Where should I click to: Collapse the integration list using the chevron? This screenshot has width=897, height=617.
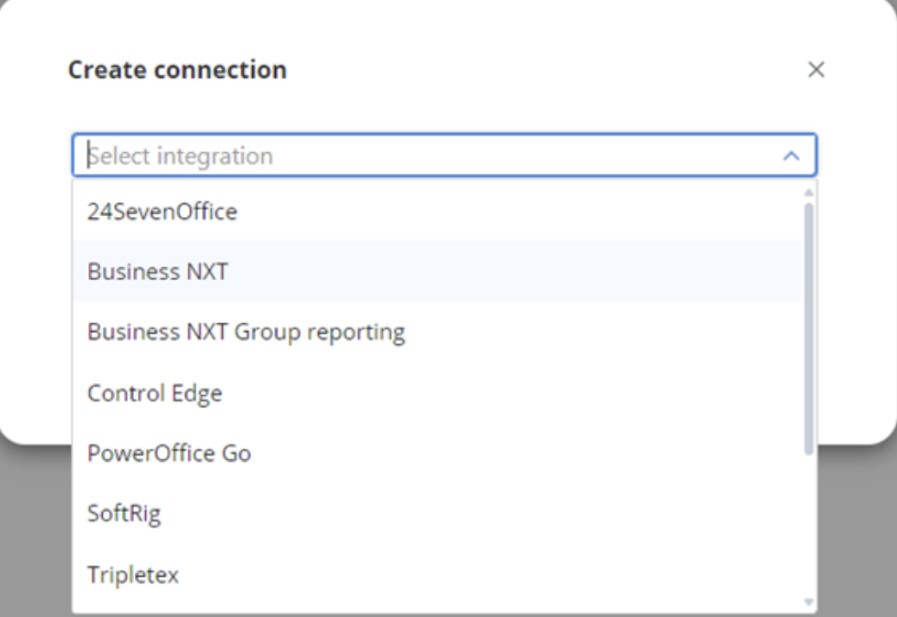point(791,156)
